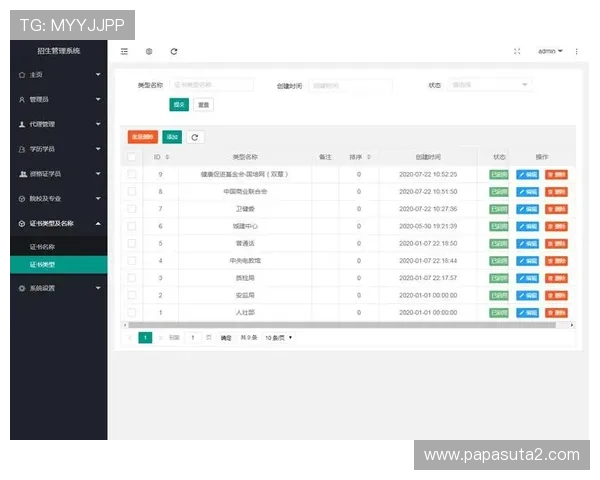Viewport: 600px width, 480px height.
Task: Click the refresh icon in top header
Action: pyautogui.click(x=174, y=51)
